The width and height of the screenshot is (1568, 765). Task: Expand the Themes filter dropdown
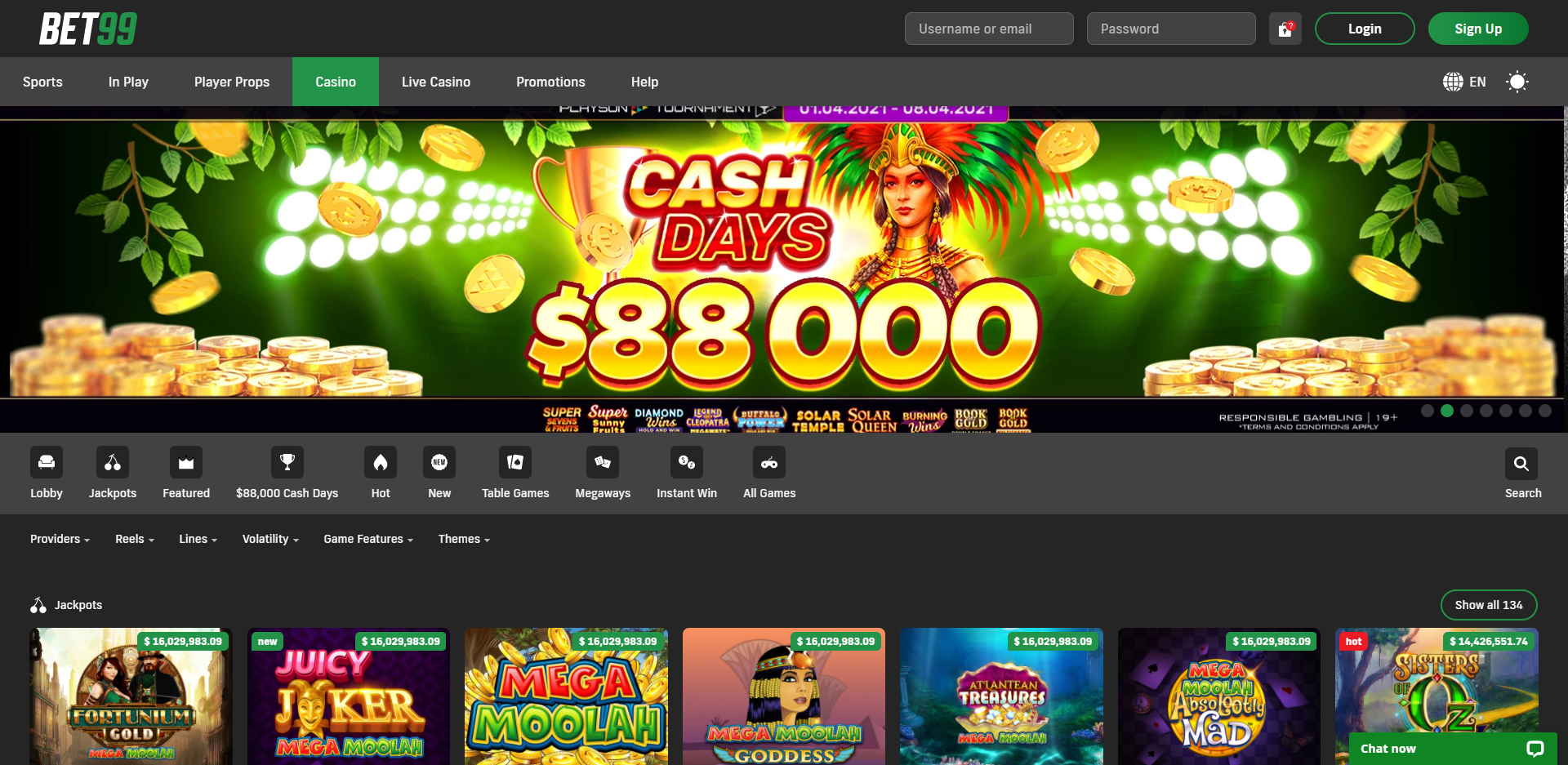coord(464,539)
